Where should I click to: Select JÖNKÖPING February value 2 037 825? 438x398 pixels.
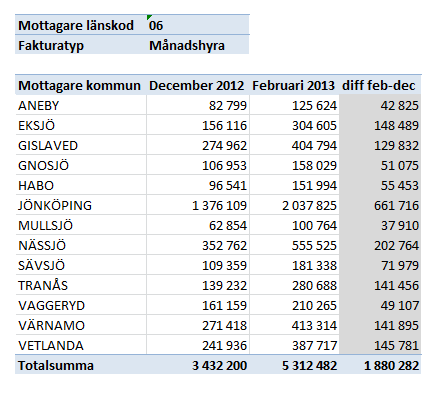coord(309,206)
